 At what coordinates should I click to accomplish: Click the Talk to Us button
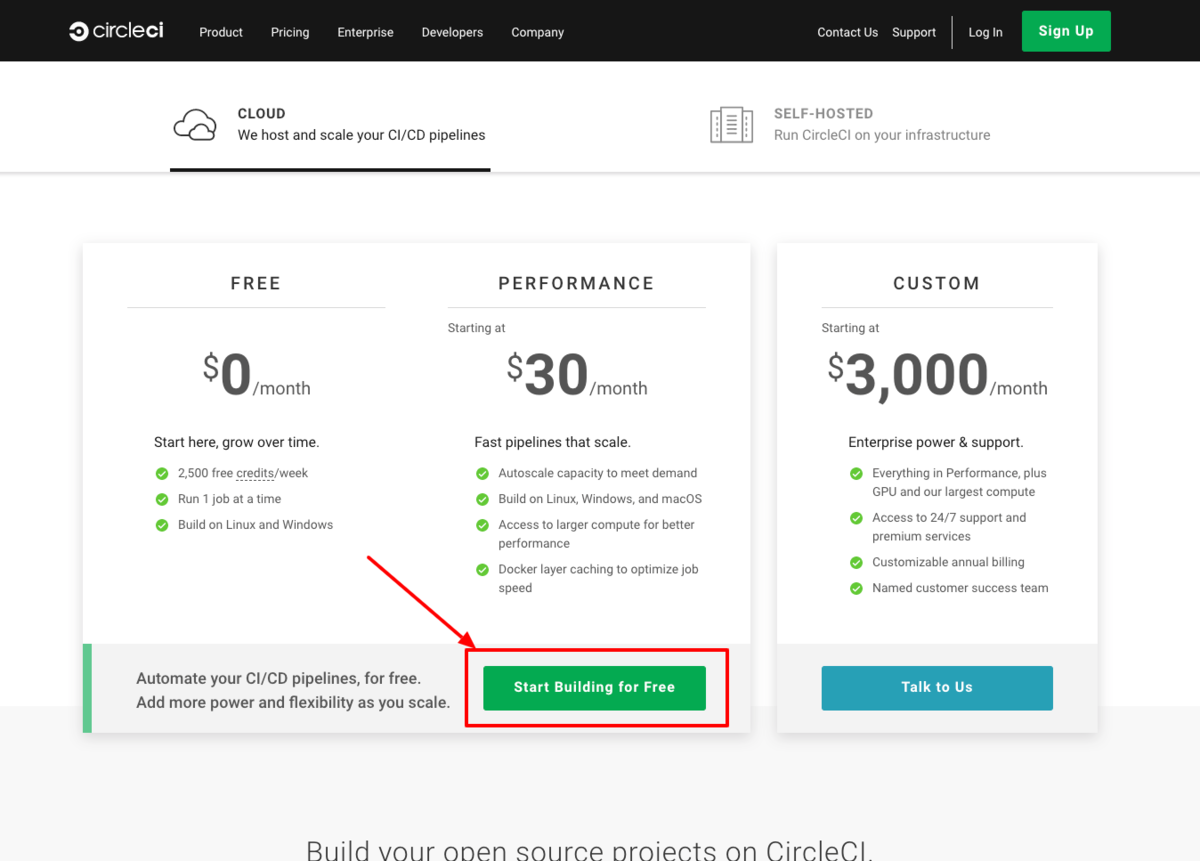[937, 688]
